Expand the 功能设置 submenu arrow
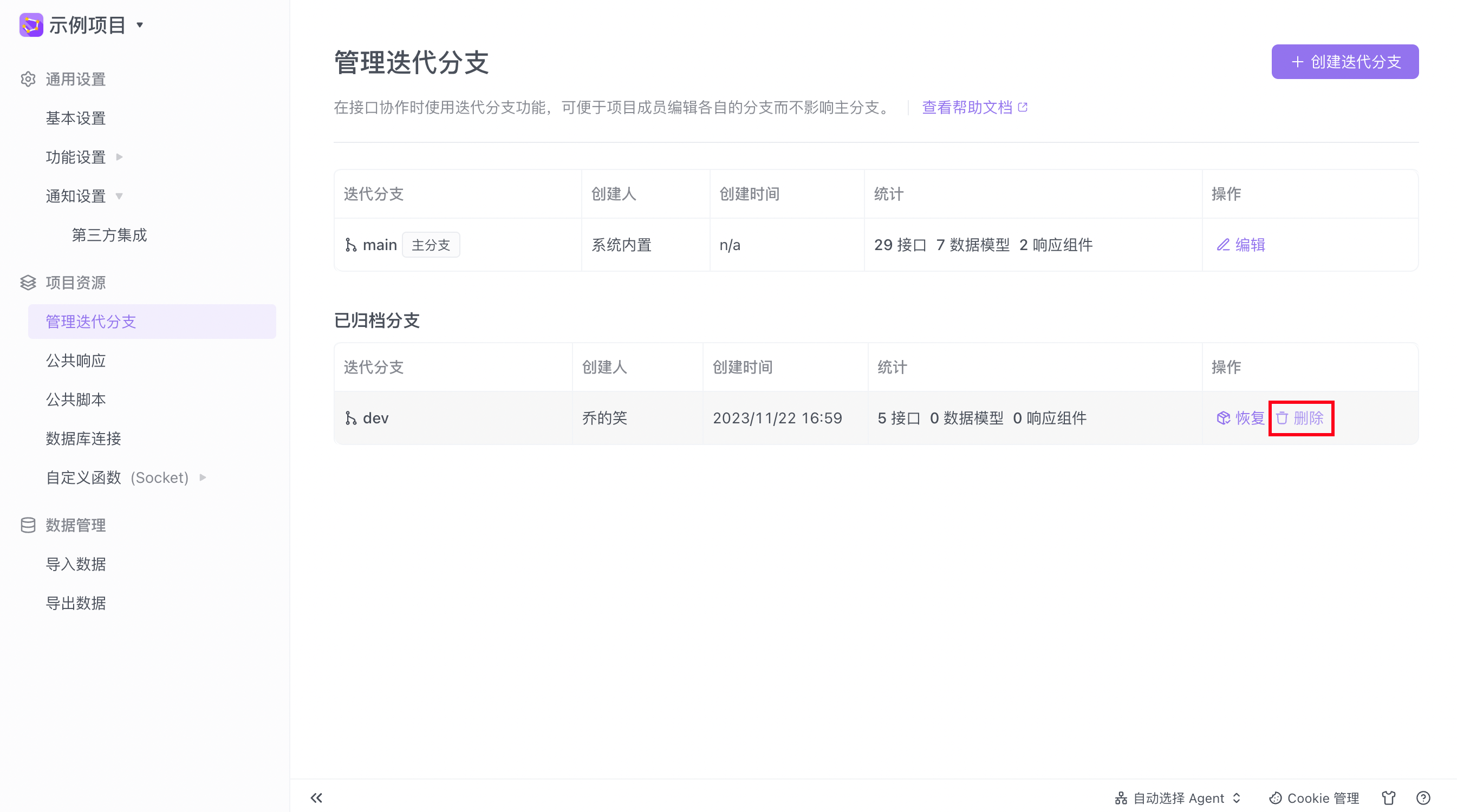Screen dimensions: 1457x812 coord(119,157)
